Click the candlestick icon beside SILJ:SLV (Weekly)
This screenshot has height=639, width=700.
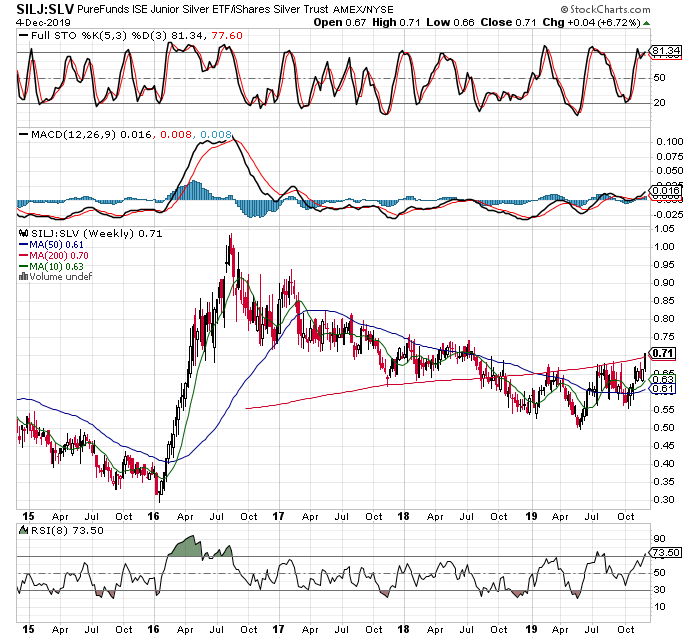(24, 234)
